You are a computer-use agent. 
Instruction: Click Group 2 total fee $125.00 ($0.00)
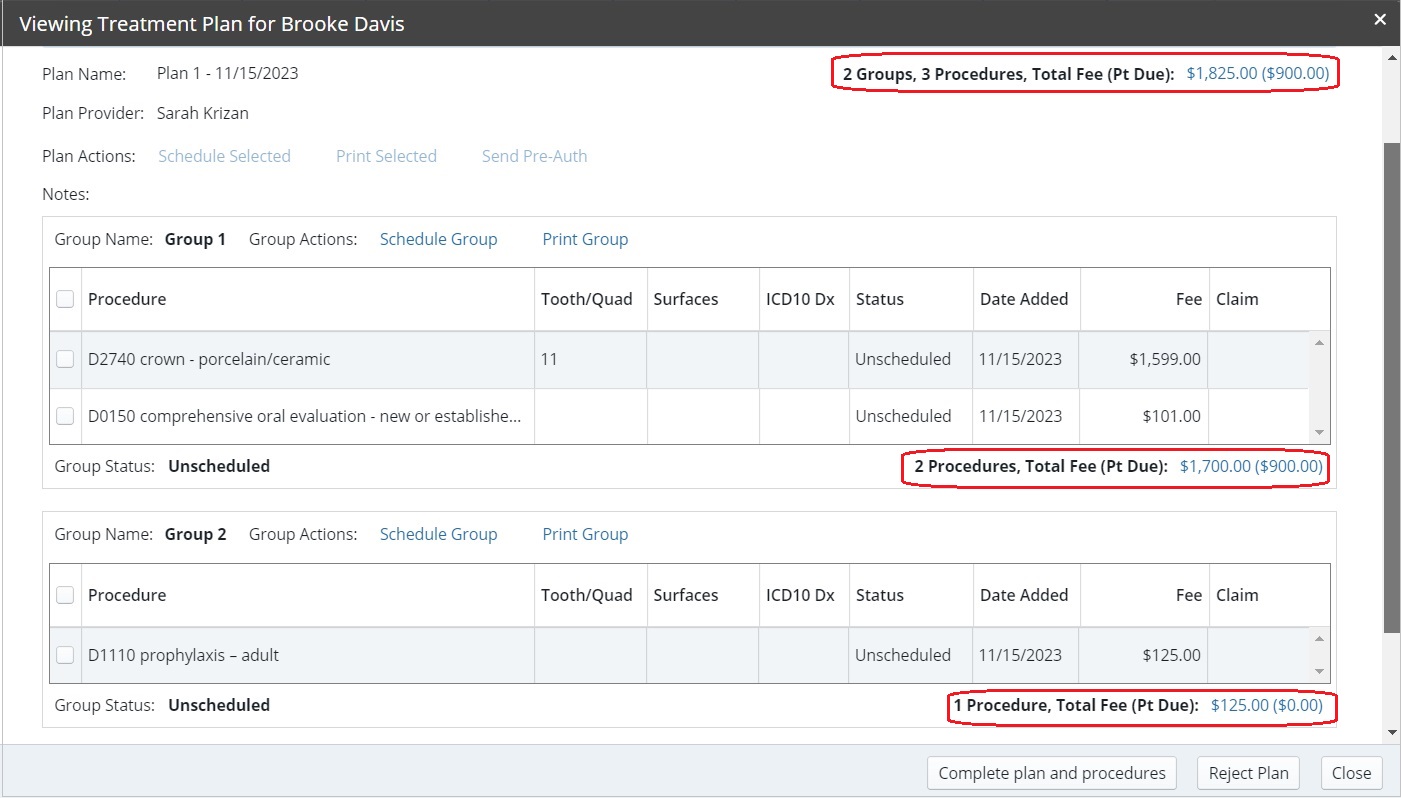1267,705
